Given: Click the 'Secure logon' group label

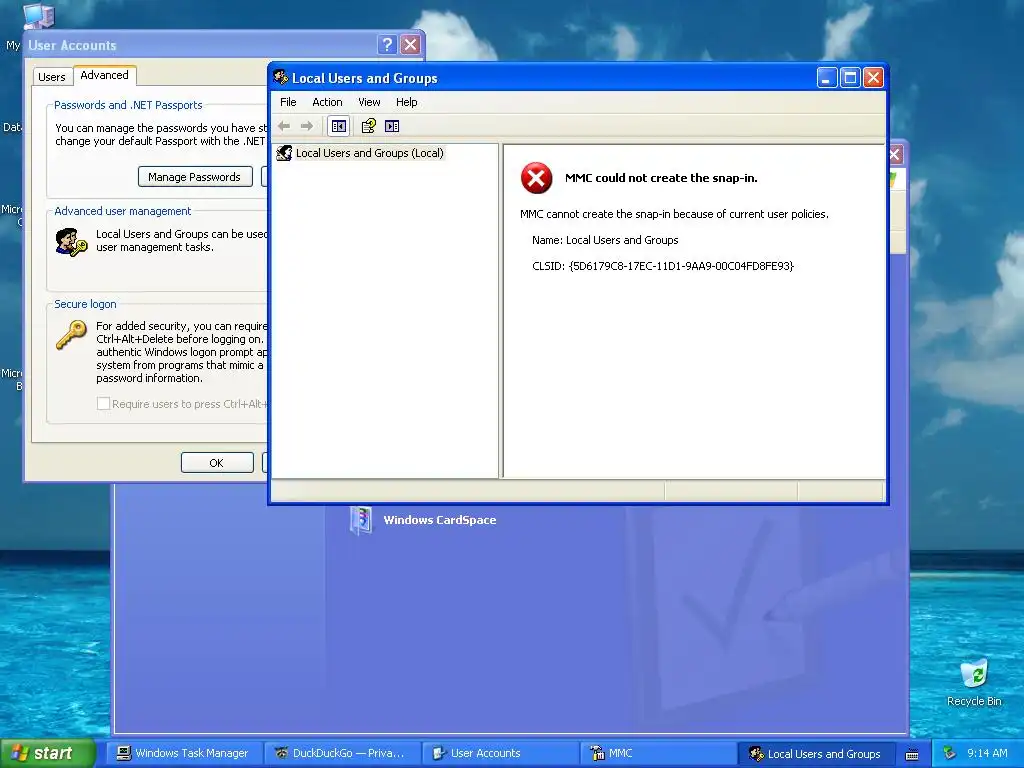Looking at the screenshot, I should 86,304.
